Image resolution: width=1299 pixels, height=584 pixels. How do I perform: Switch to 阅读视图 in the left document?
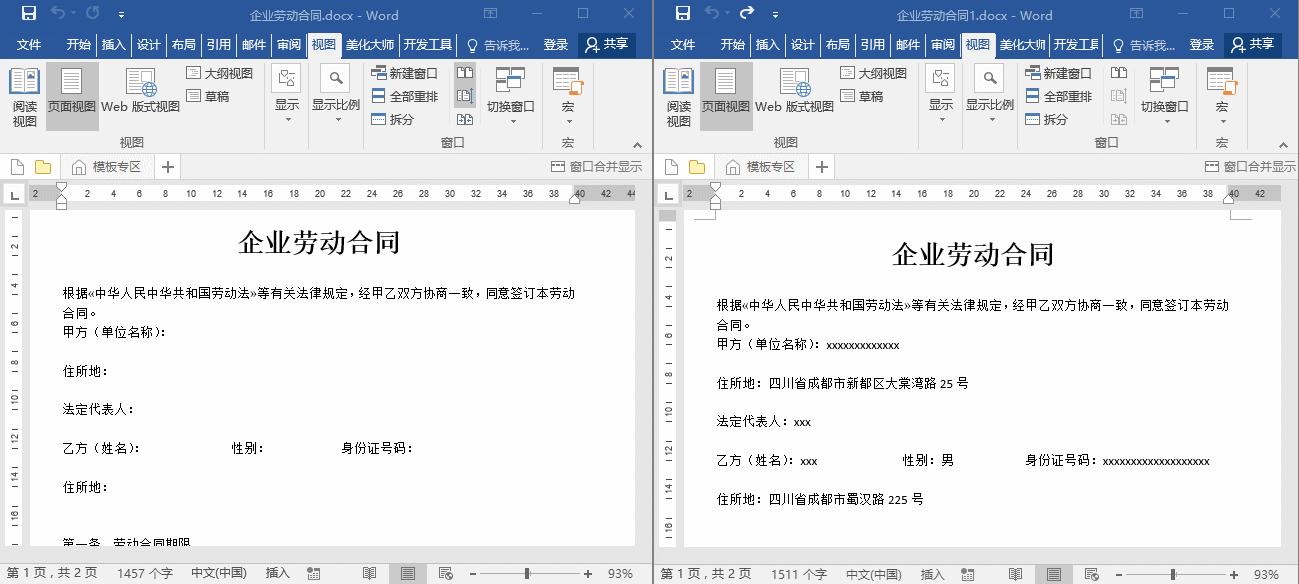24,98
